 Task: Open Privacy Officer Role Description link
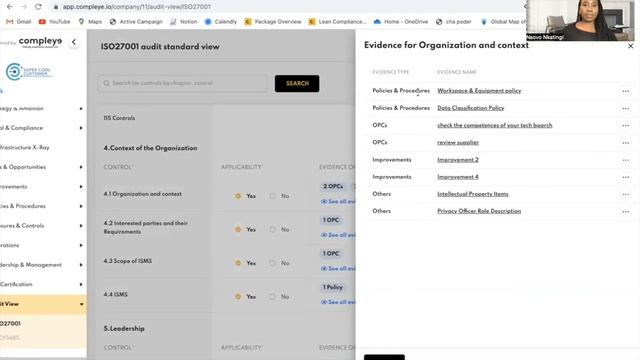pos(479,211)
